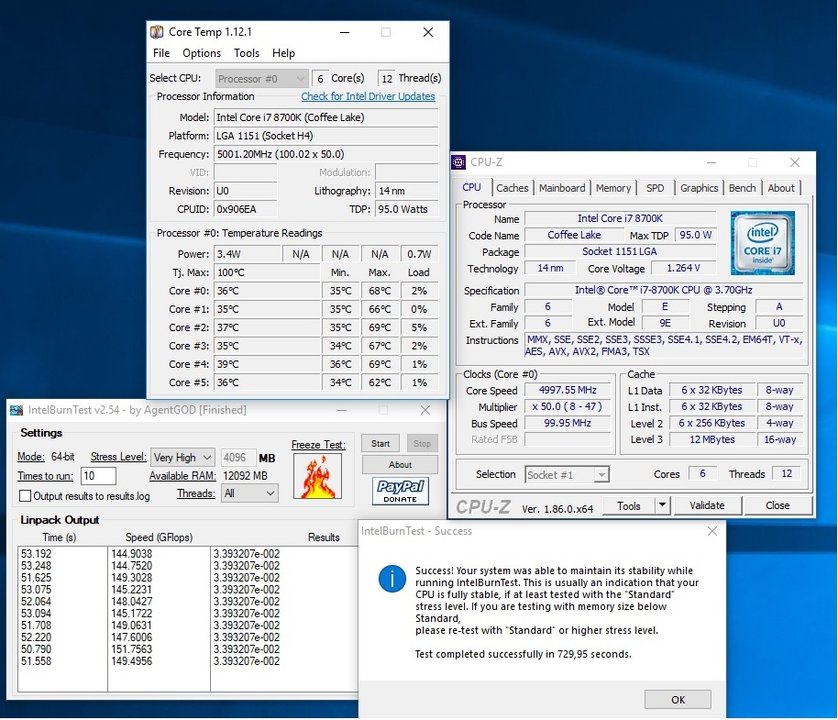
Task: Click the Multiplier value x 50.0 (8 - 47)
Action: (x=567, y=407)
